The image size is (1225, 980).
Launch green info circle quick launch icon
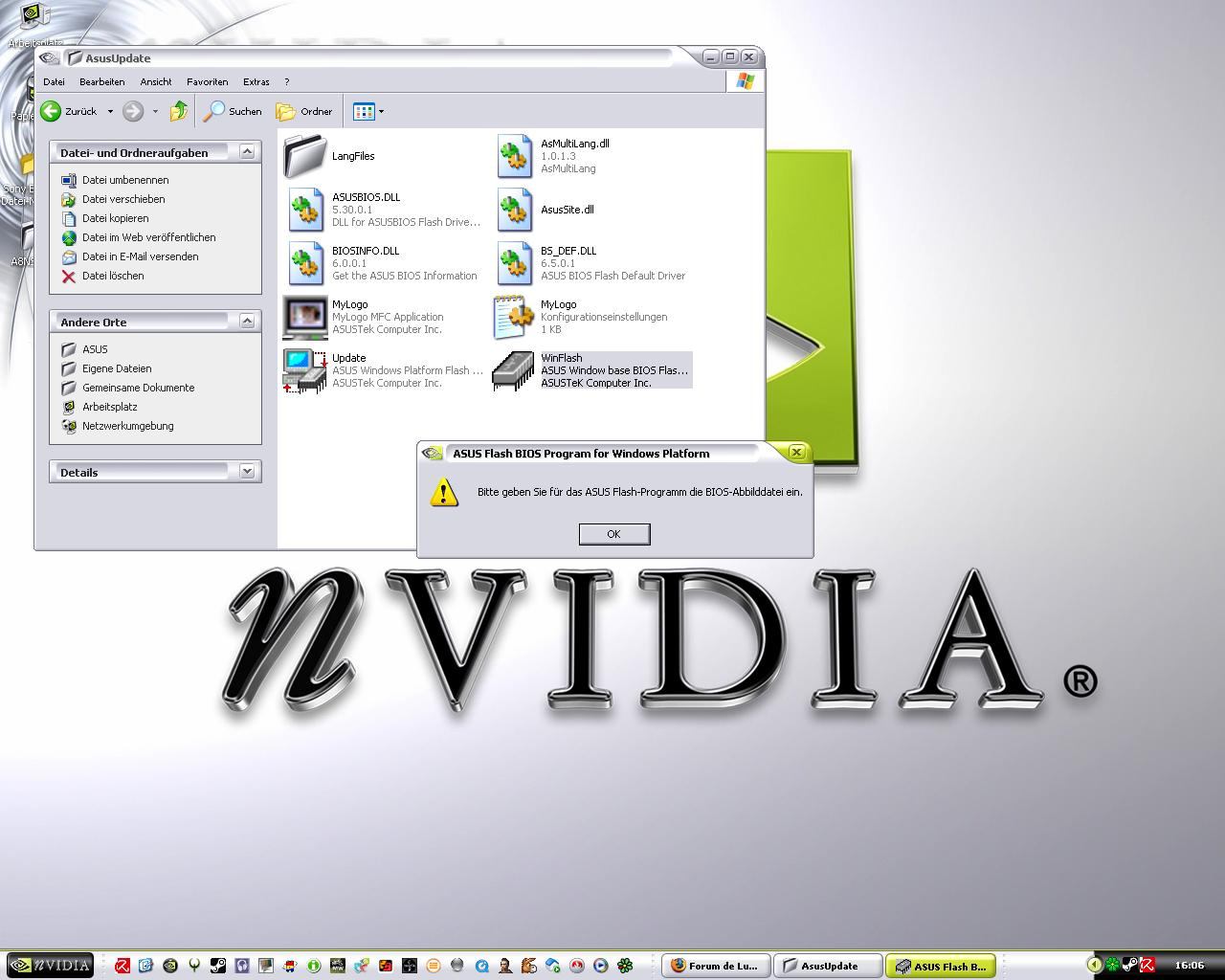(x=314, y=966)
